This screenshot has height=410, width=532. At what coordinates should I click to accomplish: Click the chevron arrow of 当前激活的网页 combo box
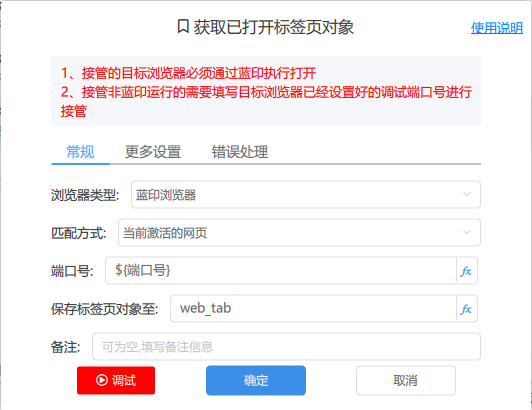467,232
